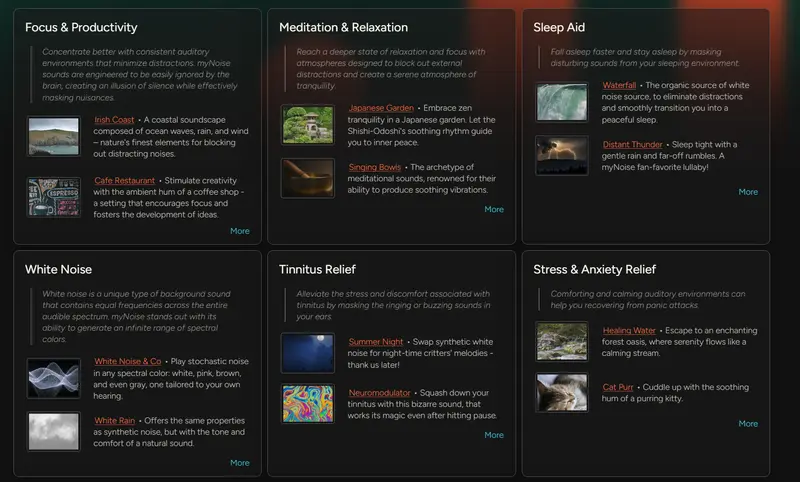Click the quote beginning 'Reach a deeper state'
This screenshot has width=800, height=482.
coord(391,69)
